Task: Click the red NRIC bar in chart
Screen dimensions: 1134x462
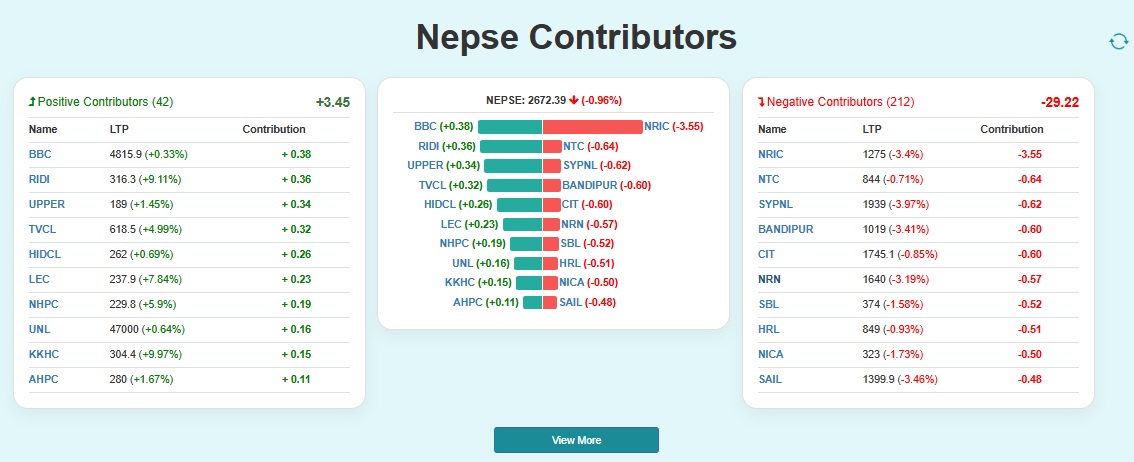Action: [x=592, y=127]
